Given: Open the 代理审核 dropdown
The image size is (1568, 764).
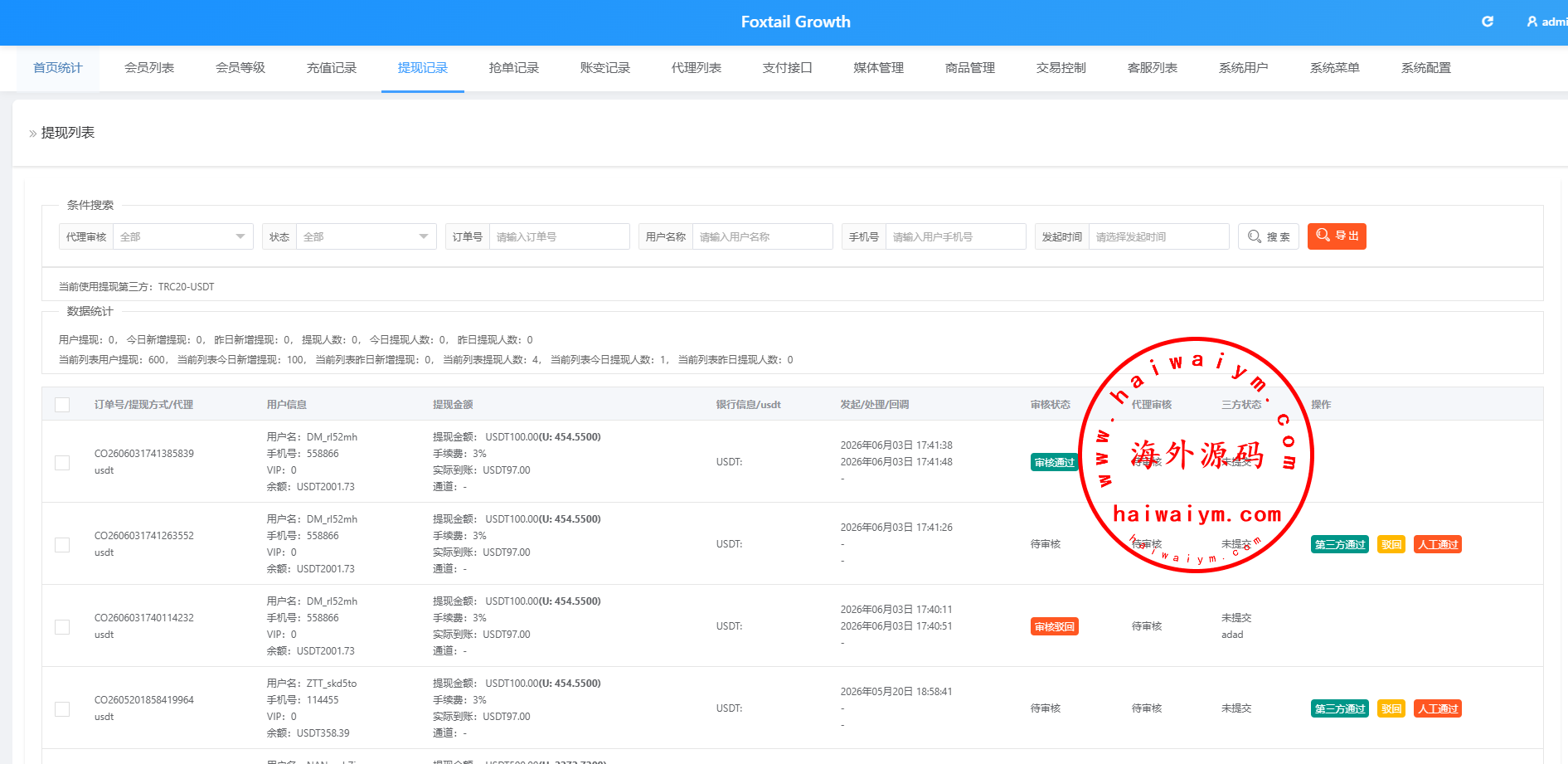Looking at the screenshot, I should 183,236.
